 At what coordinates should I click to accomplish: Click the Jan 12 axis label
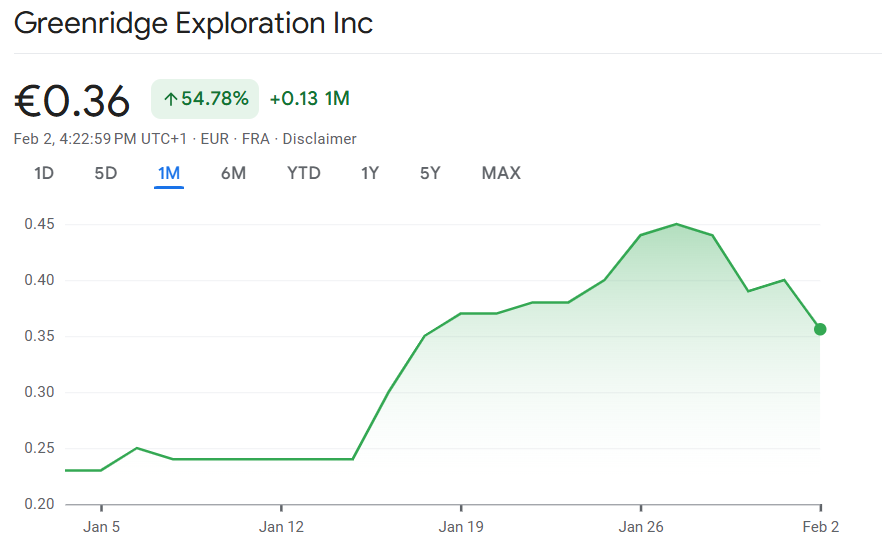pyautogui.click(x=281, y=526)
